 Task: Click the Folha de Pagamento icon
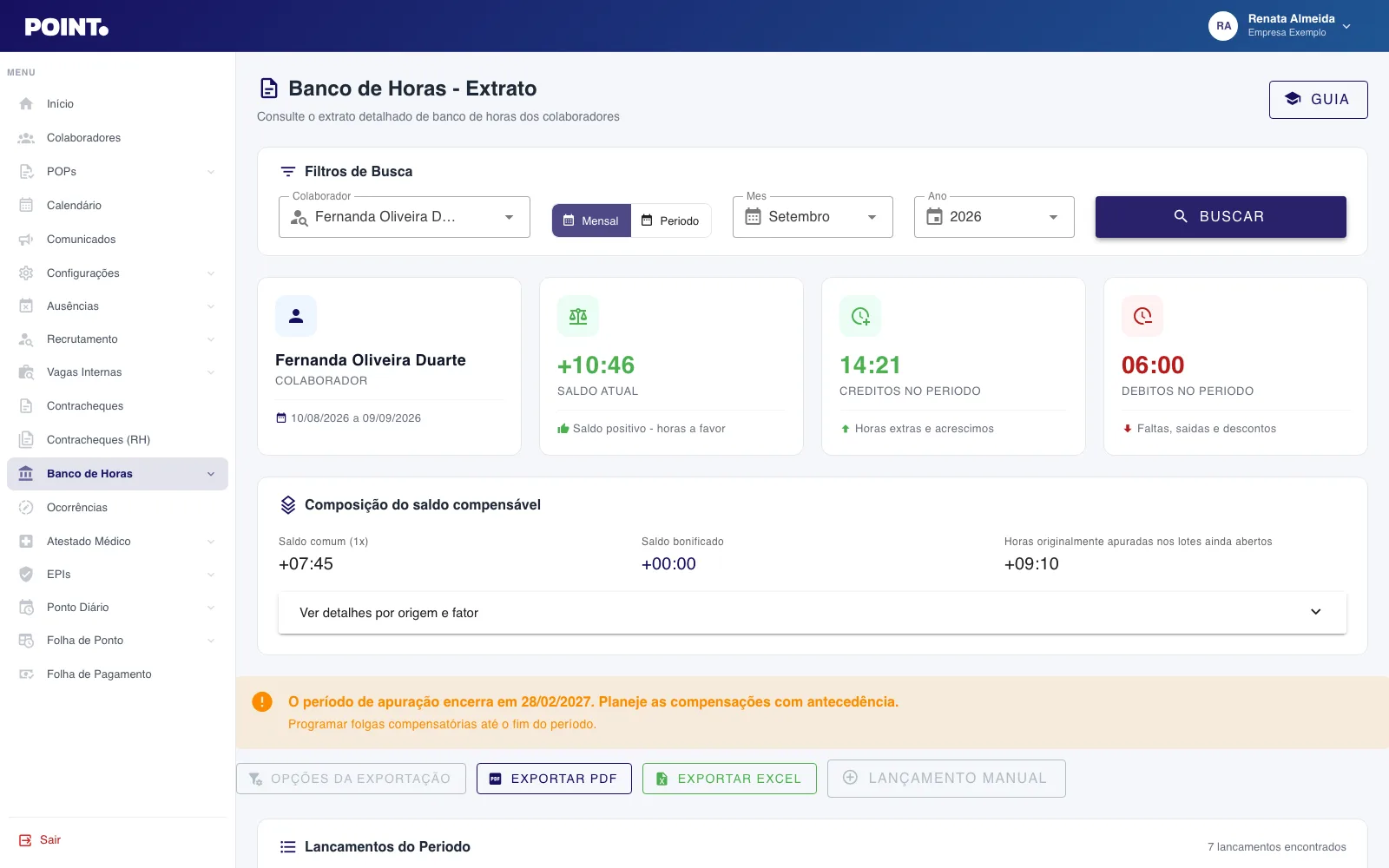[x=26, y=674]
